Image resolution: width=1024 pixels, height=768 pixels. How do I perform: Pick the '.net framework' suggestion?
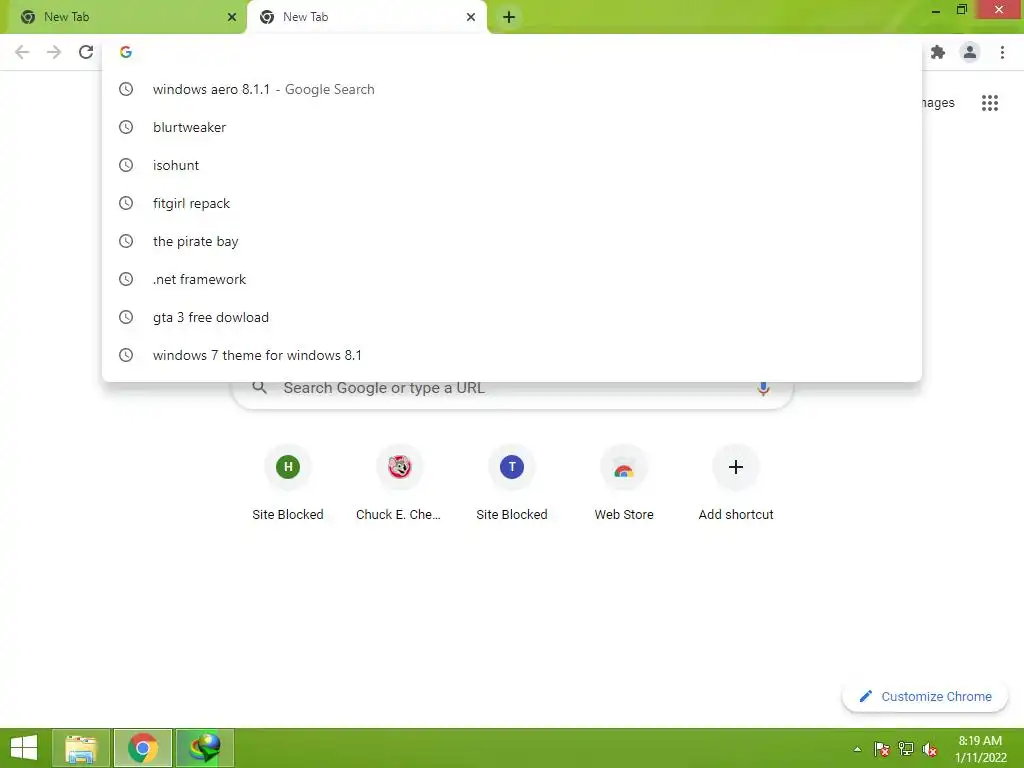coord(512,279)
